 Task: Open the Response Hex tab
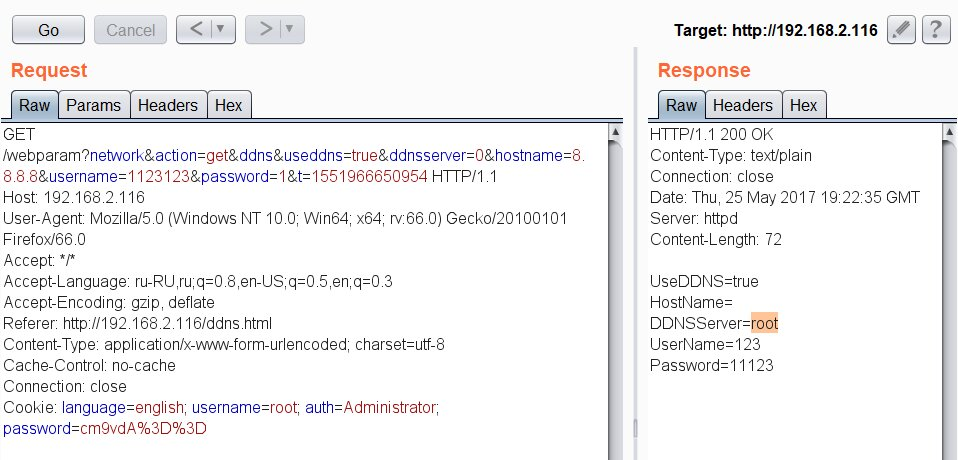point(803,105)
